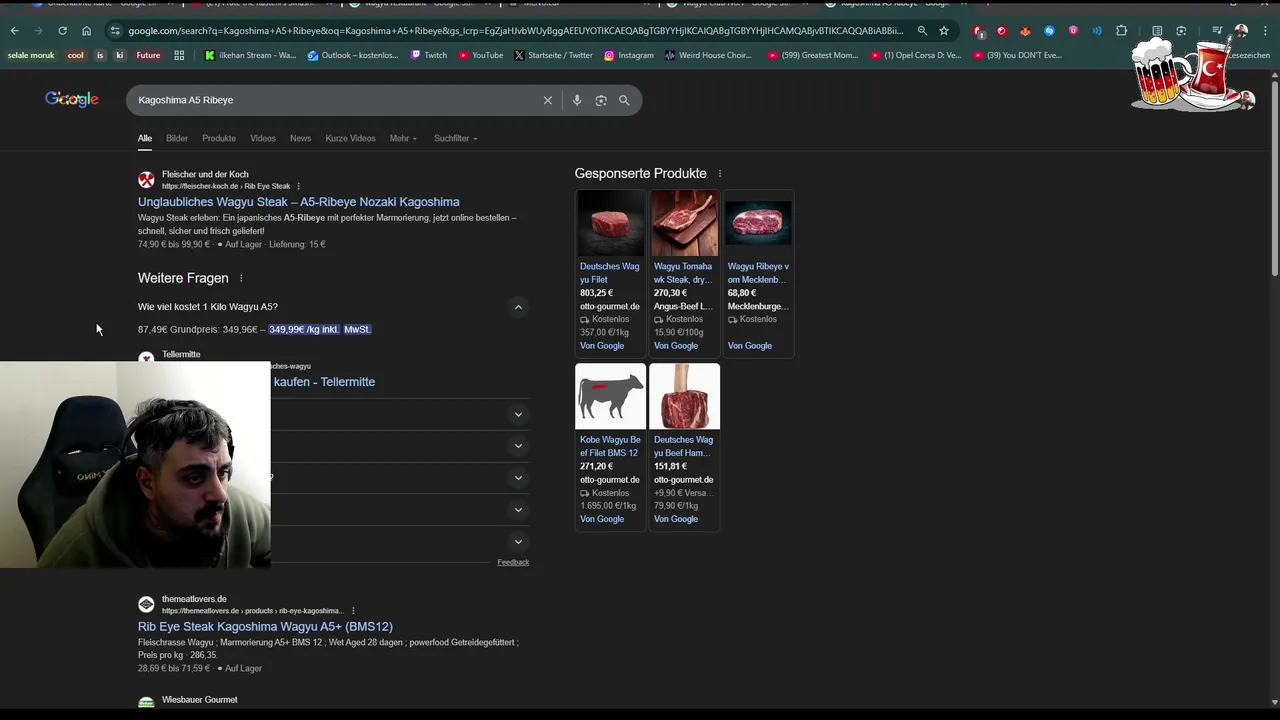The height and width of the screenshot is (720, 1280).
Task: Open the selale moruk bookmark folder
Action: coord(31,55)
